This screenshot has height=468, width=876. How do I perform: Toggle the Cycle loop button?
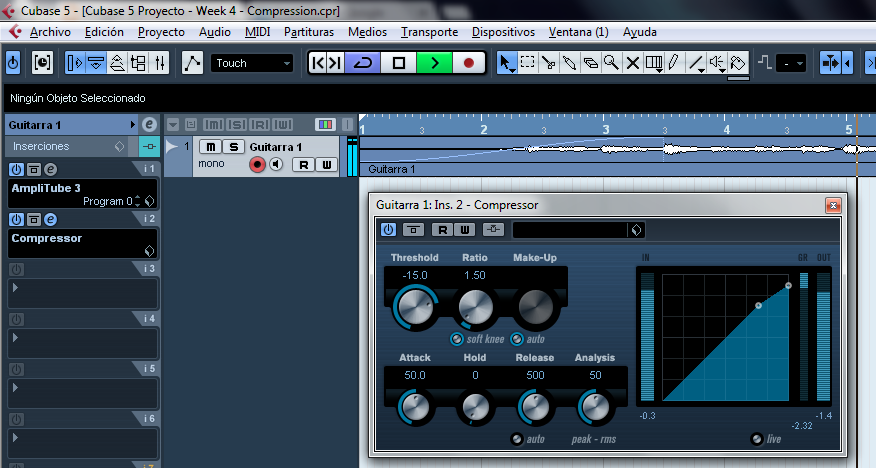(x=362, y=63)
